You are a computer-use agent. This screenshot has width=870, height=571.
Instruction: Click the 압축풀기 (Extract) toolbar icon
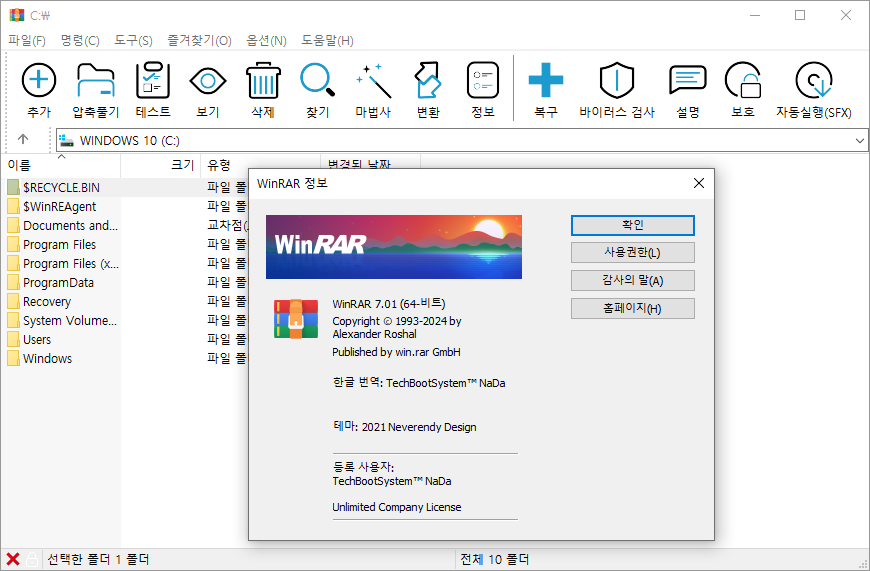point(95,80)
